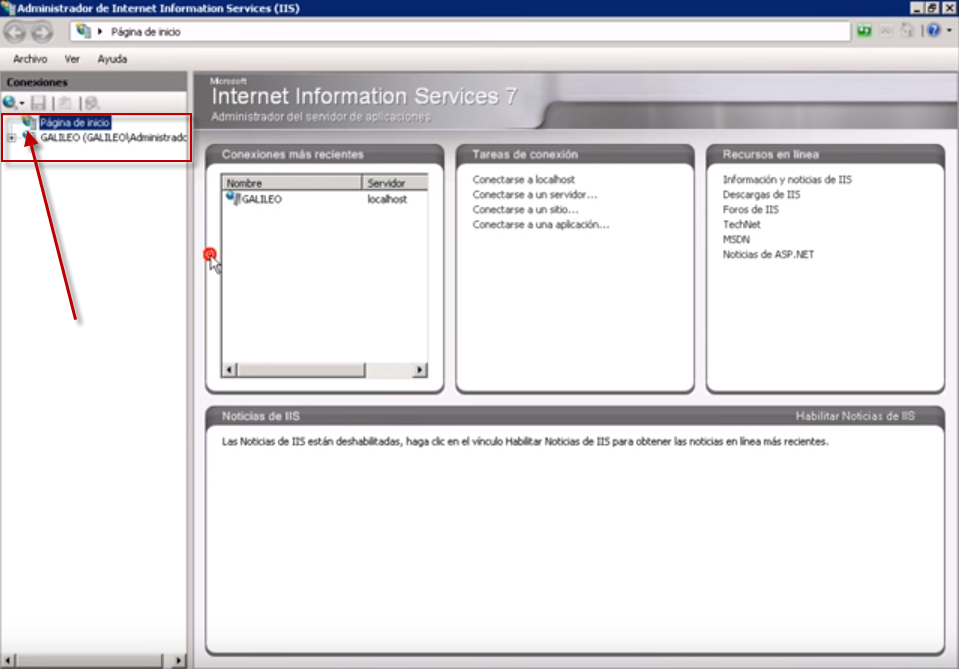Viewport: 959px width, 669px height.
Task: Select Página de inicio tree node
Action: pyautogui.click(x=75, y=123)
